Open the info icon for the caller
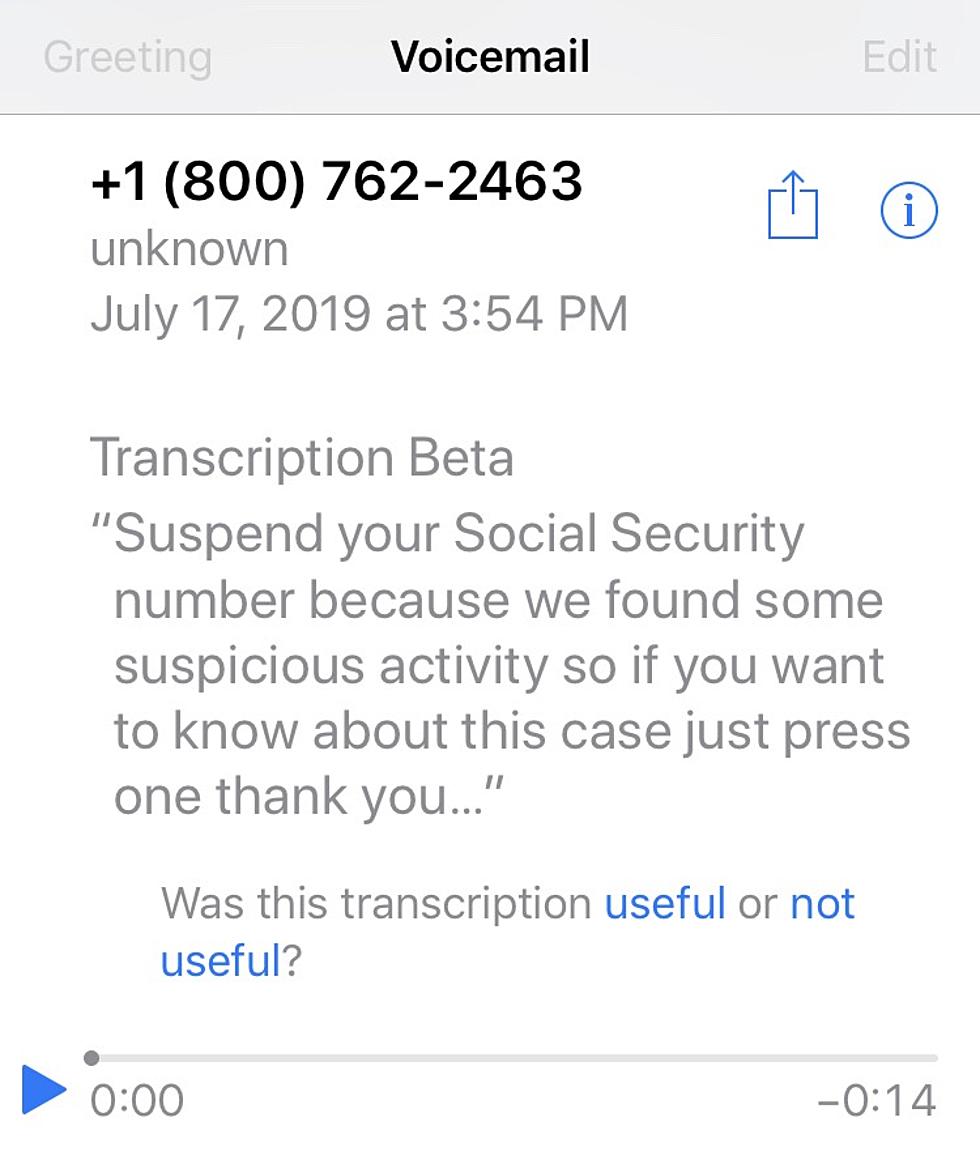This screenshot has width=980, height=1164. [909, 210]
